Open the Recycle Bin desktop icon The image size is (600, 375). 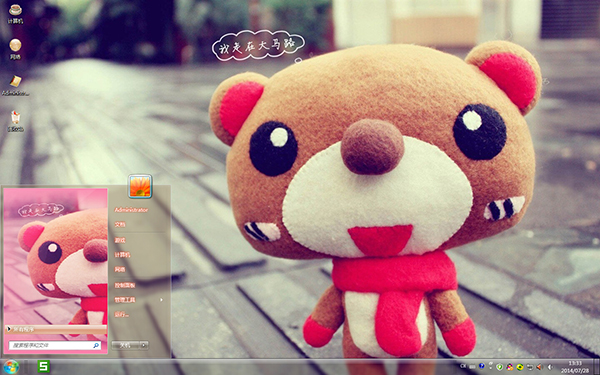pos(15,122)
